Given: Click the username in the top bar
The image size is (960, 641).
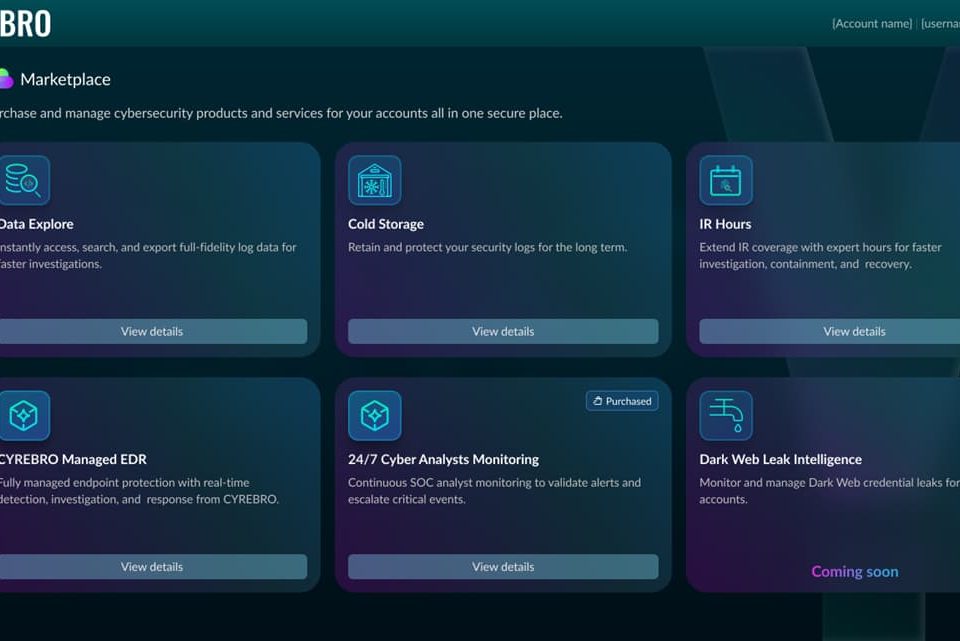Looking at the screenshot, I should click(941, 24).
